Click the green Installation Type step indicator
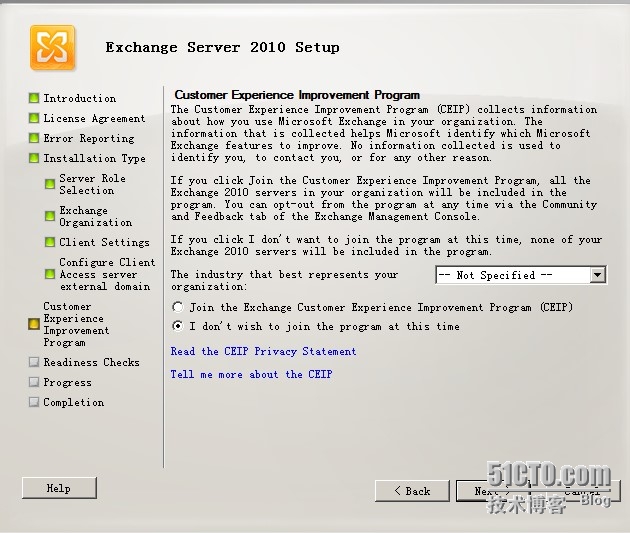This screenshot has height=533, width=630. pyautogui.click(x=34, y=158)
